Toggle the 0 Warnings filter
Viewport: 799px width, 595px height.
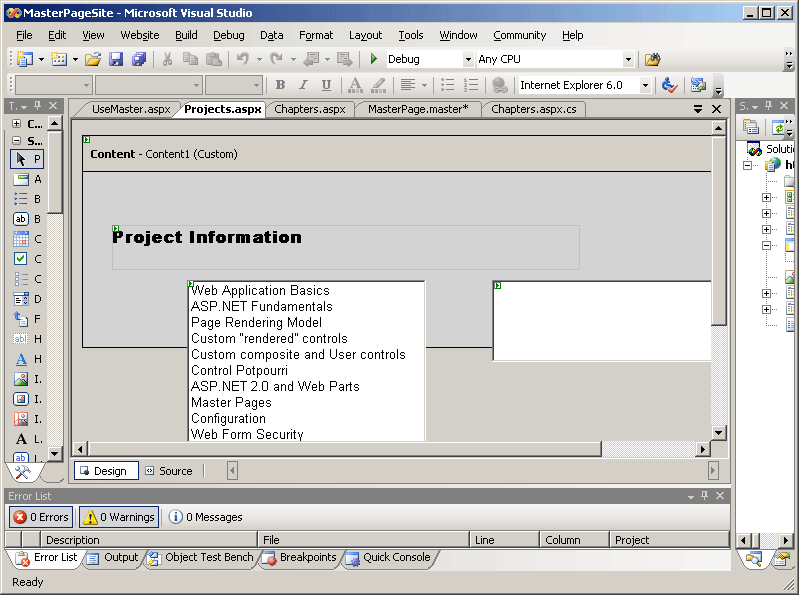[119, 517]
